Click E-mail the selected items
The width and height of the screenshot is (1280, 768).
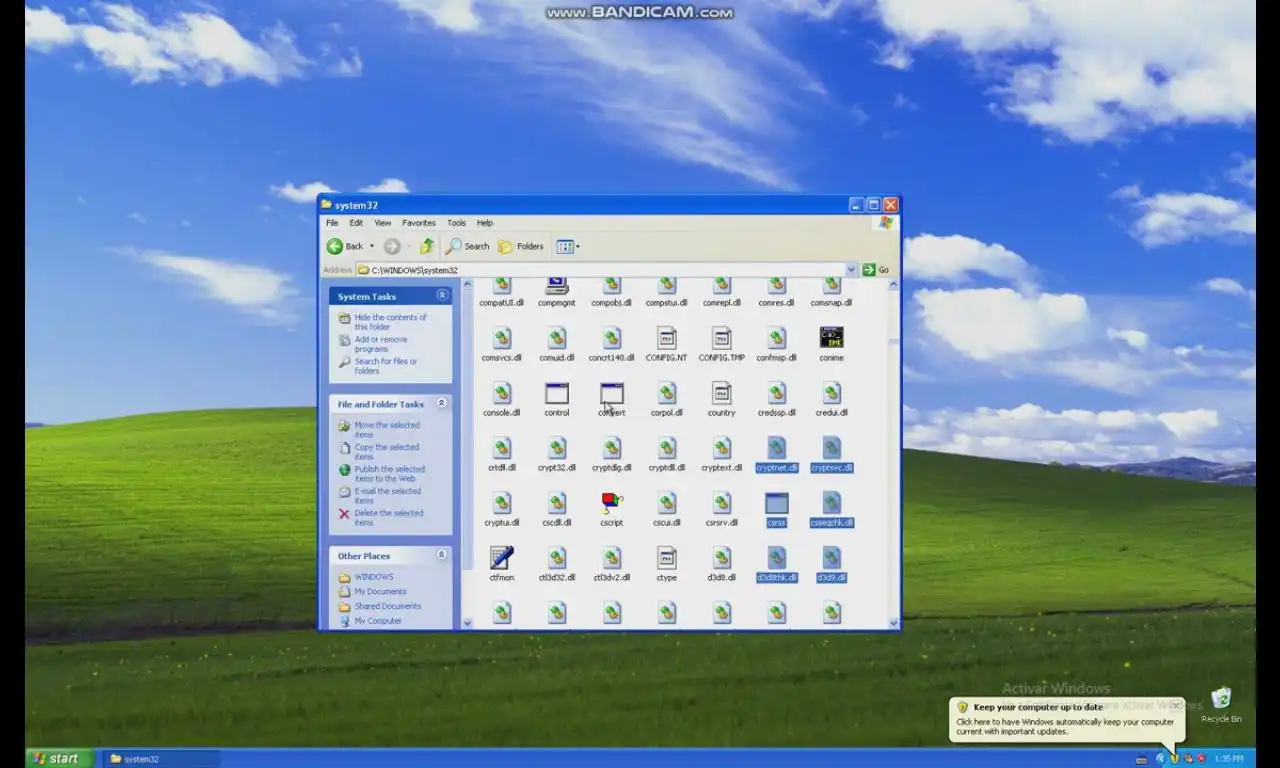[x=388, y=496]
